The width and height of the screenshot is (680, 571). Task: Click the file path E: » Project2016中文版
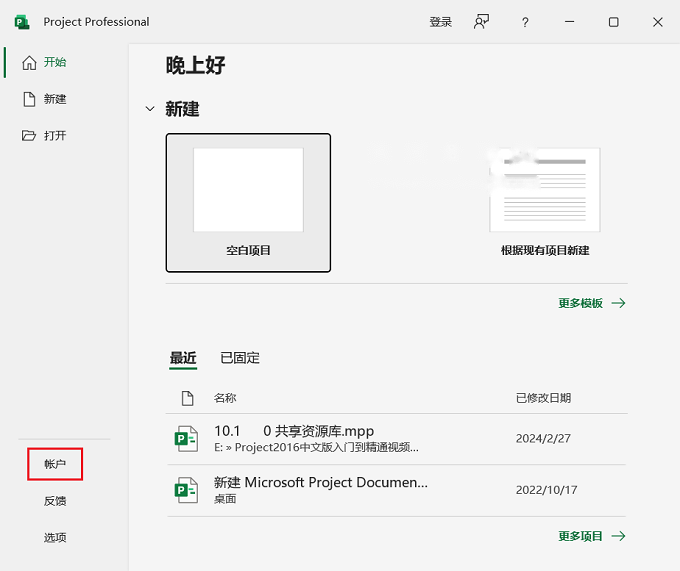point(316,447)
